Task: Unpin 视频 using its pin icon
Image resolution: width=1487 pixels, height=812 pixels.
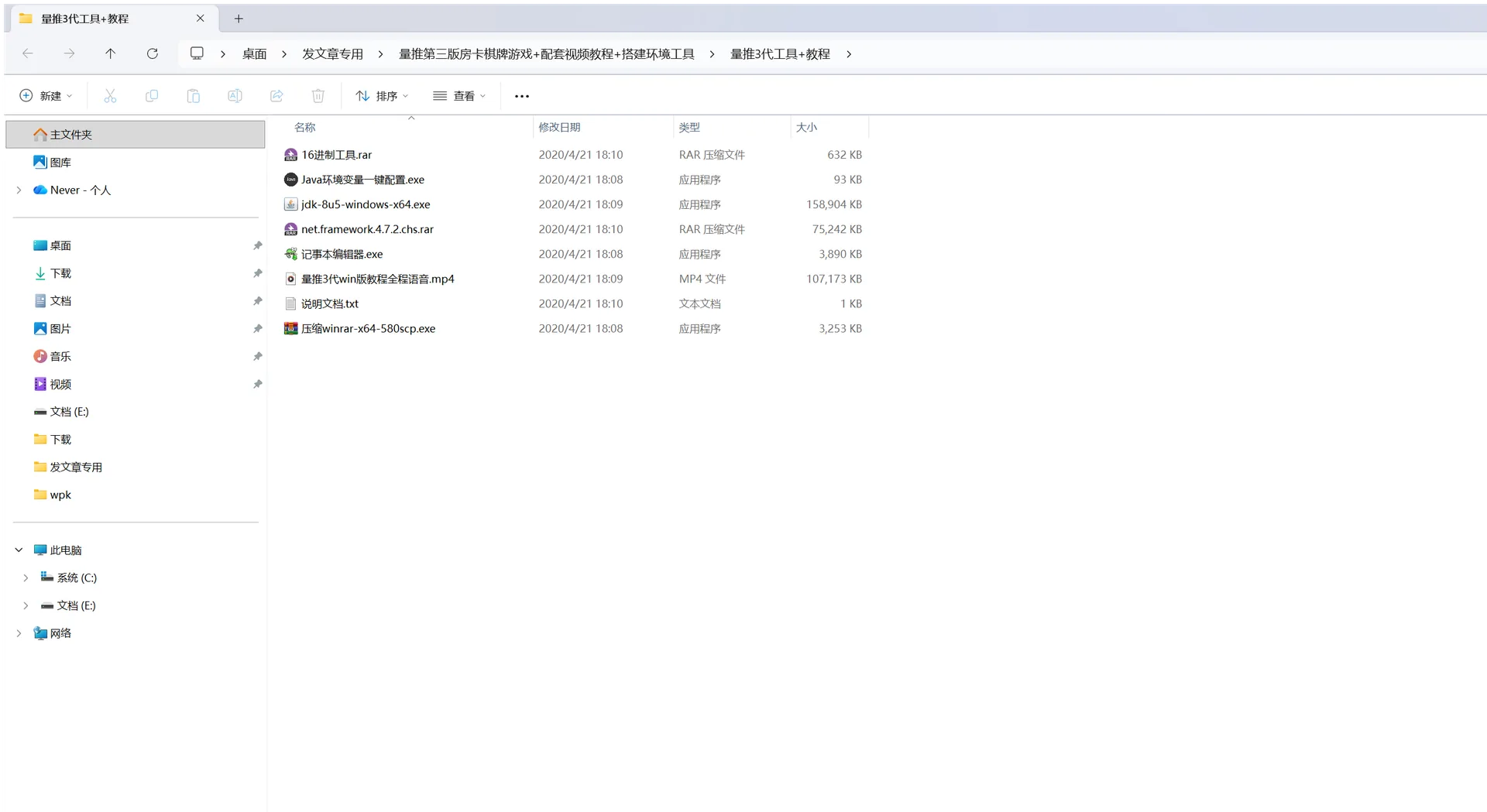Action: (x=258, y=384)
